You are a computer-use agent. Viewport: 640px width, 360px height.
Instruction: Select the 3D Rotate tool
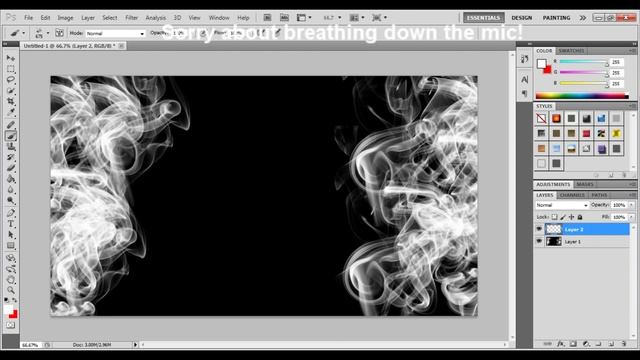tap(11, 258)
